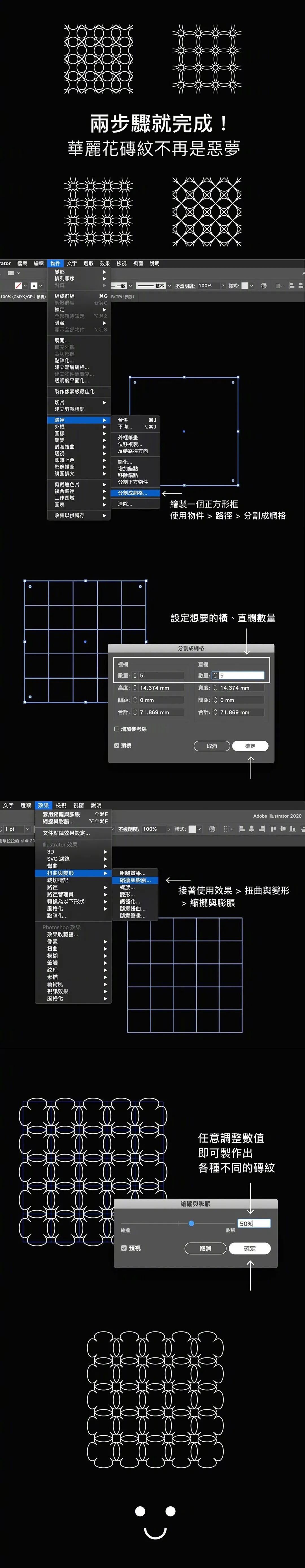The width and height of the screenshot is (305, 1568).
Task: Click the globe icon in first control bar
Action: point(263,285)
